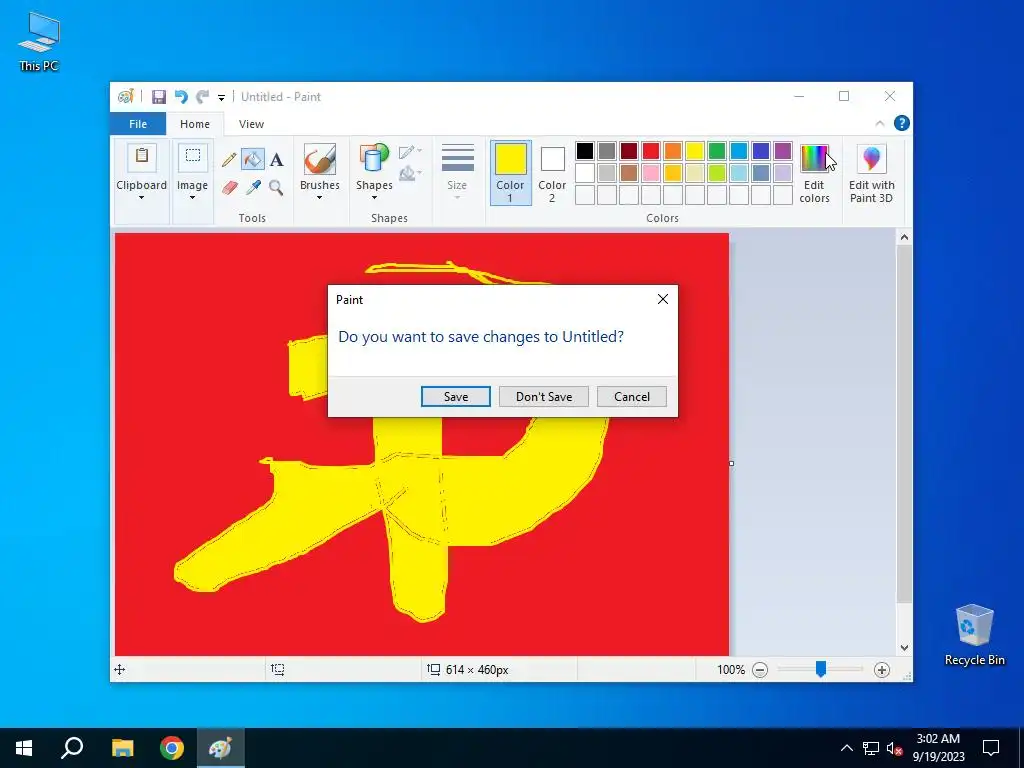The image size is (1024, 768).
Task: Click the vertical scrollbar down arrow
Action: pos(904,648)
